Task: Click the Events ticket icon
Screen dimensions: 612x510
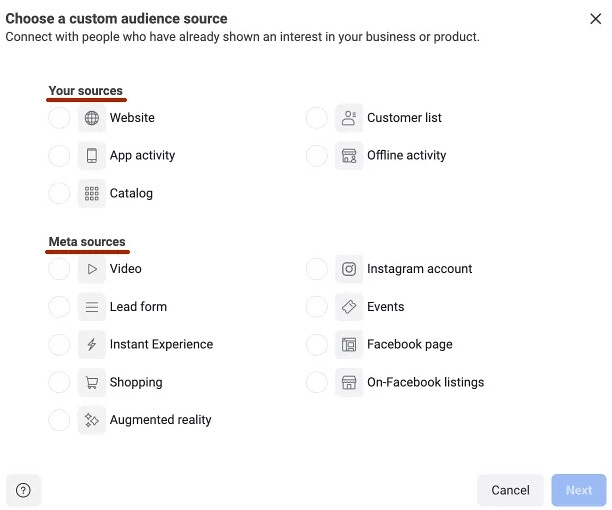Action: point(349,307)
